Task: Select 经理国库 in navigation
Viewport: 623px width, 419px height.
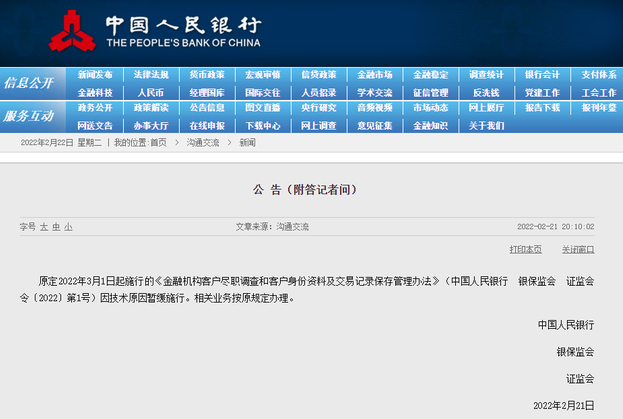Action: tap(207, 93)
